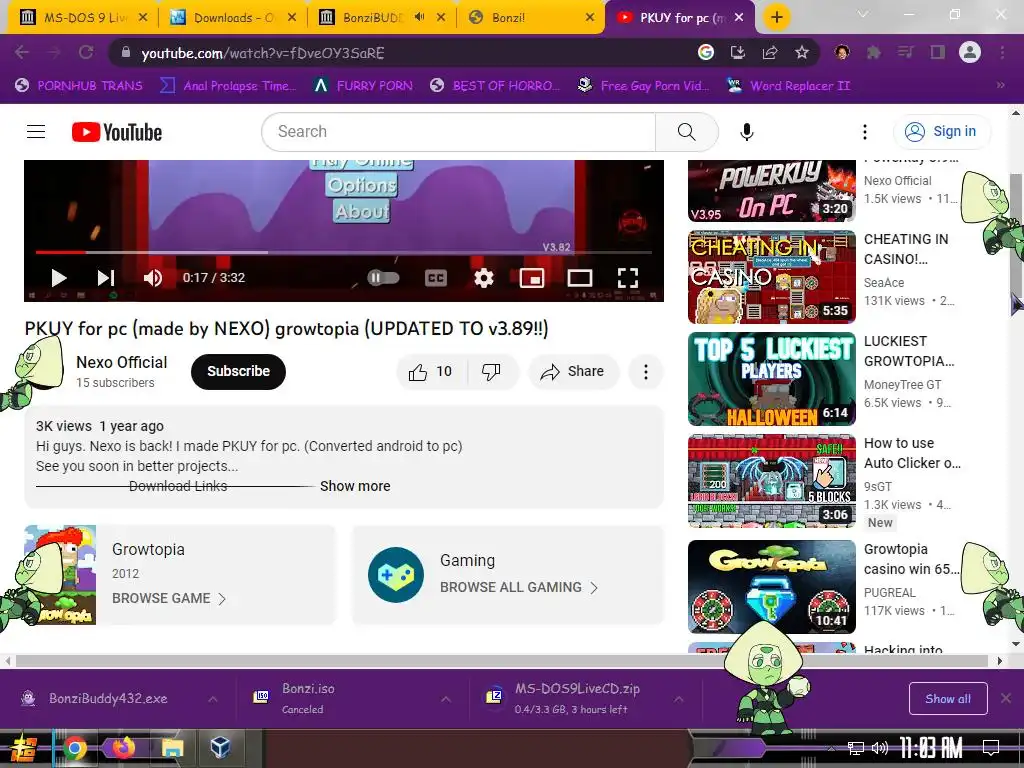Open system volume in tray
1024x768 pixels.
[880, 748]
